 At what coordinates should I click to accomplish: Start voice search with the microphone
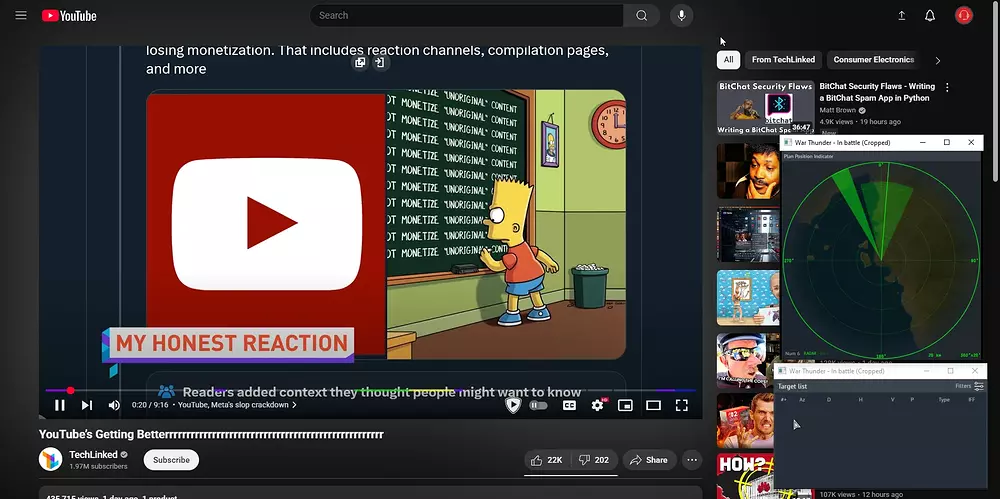coord(681,15)
